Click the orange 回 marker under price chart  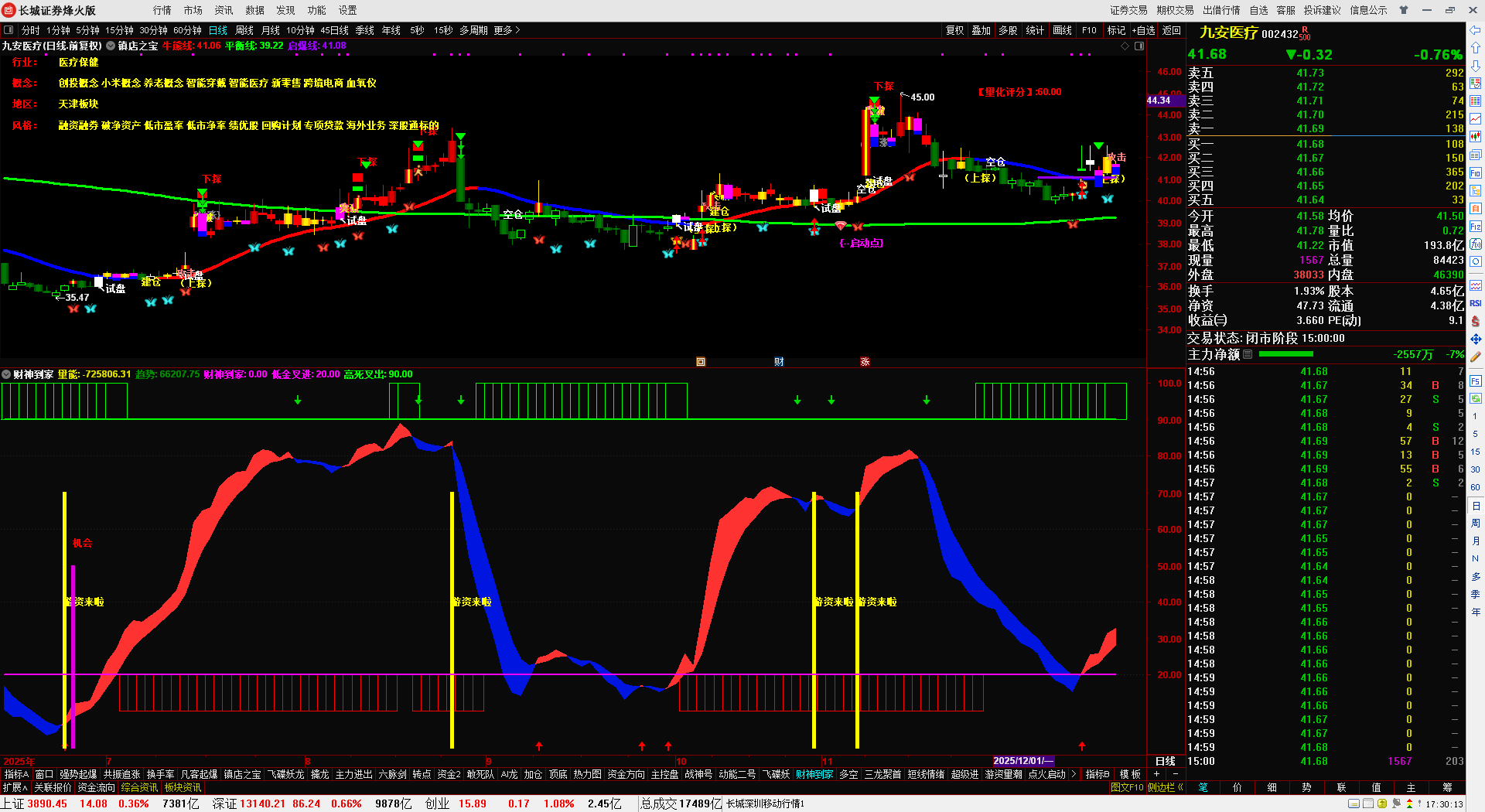701,362
